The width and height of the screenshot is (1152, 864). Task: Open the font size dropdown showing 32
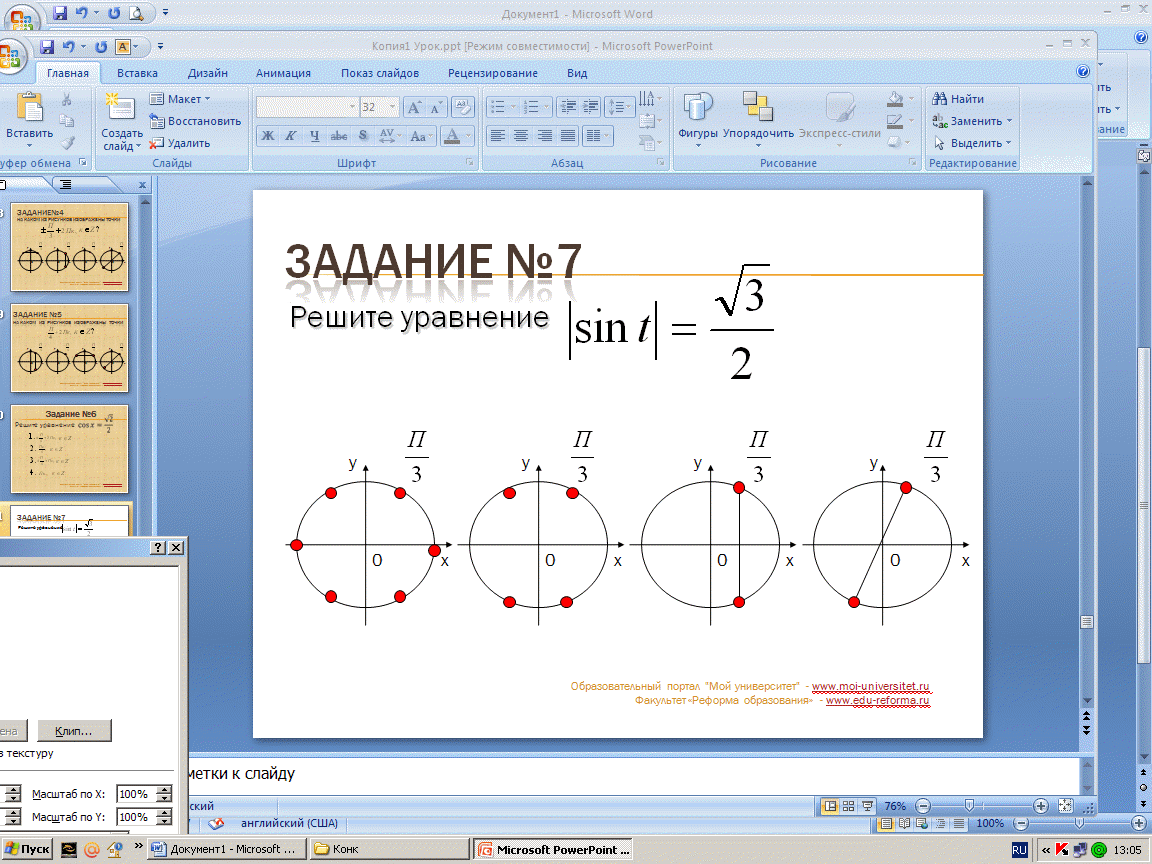coord(392,107)
